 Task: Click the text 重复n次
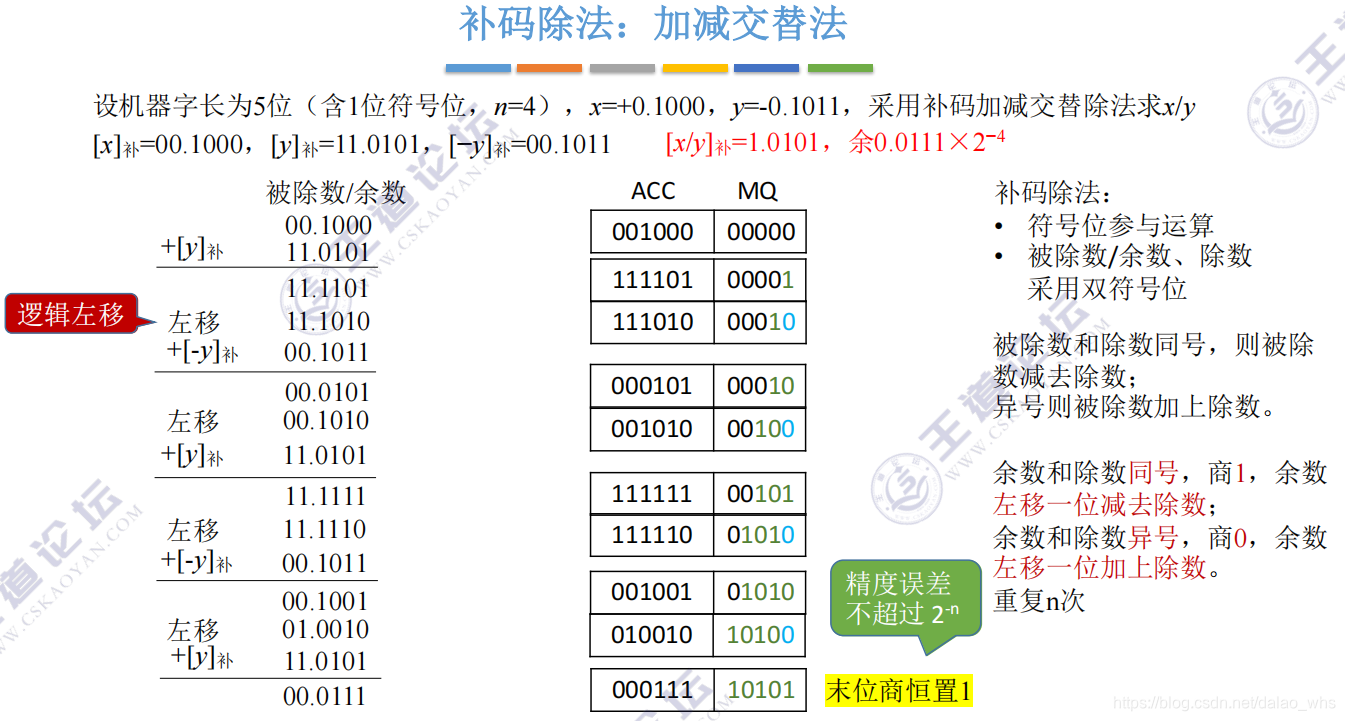tap(1039, 600)
